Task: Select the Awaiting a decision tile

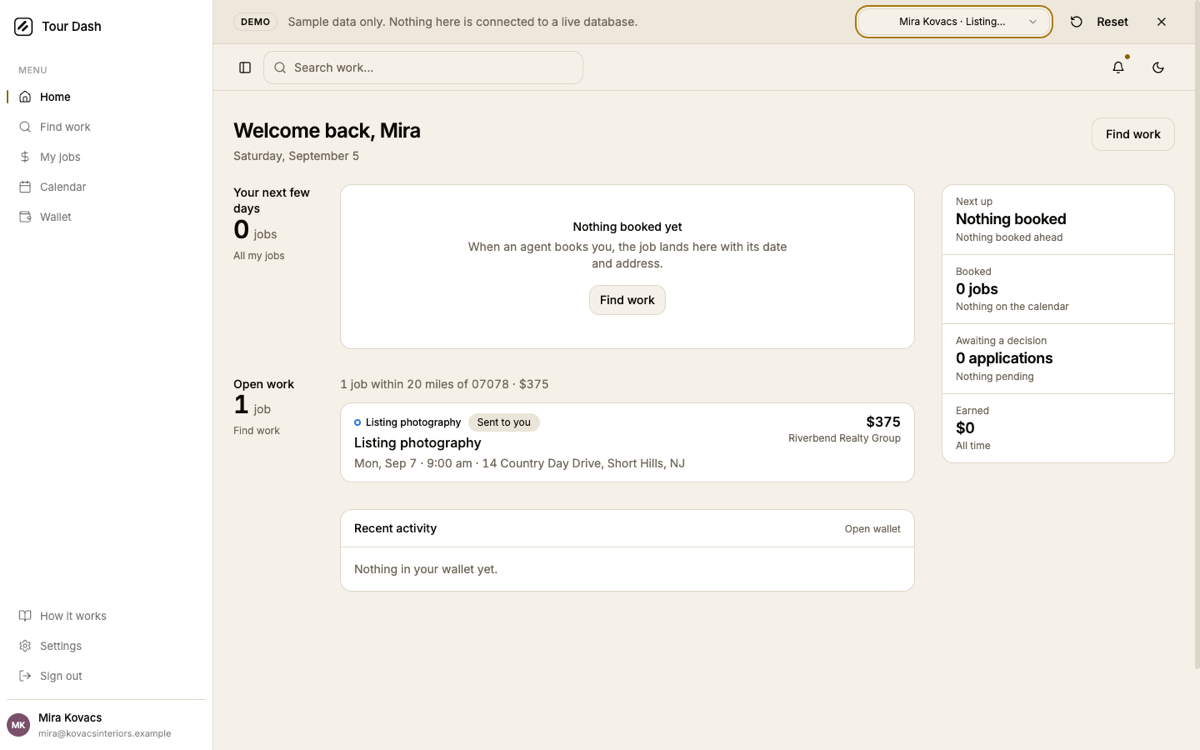Action: (x=1058, y=359)
